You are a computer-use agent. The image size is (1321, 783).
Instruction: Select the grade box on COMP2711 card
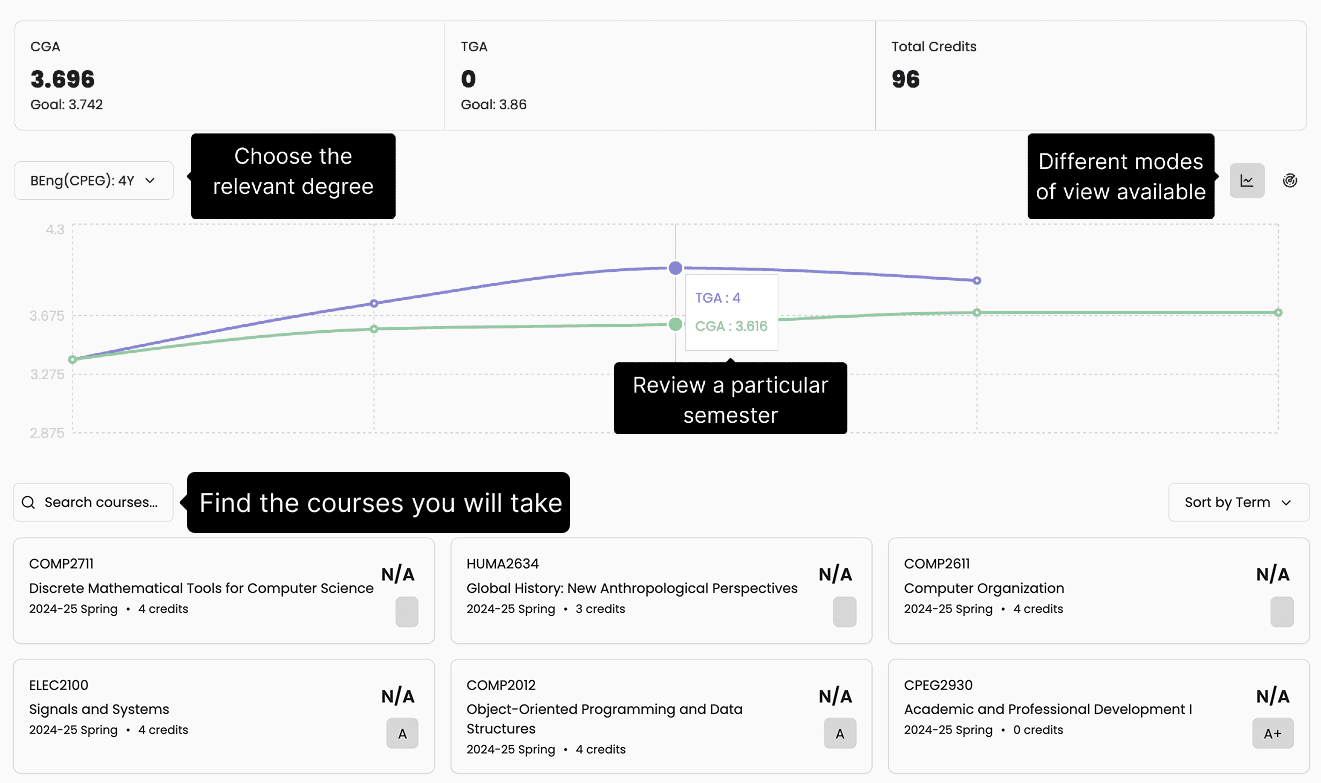click(406, 612)
